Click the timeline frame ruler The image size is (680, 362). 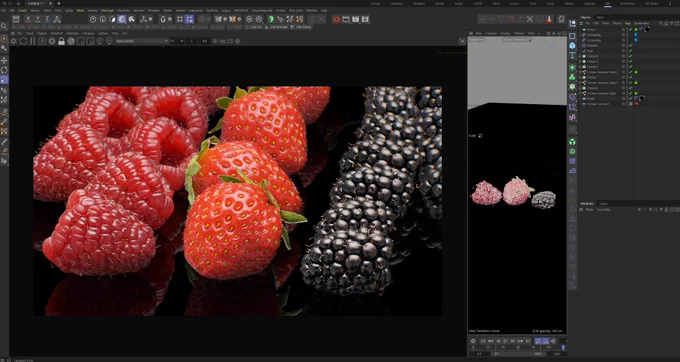[x=517, y=347]
